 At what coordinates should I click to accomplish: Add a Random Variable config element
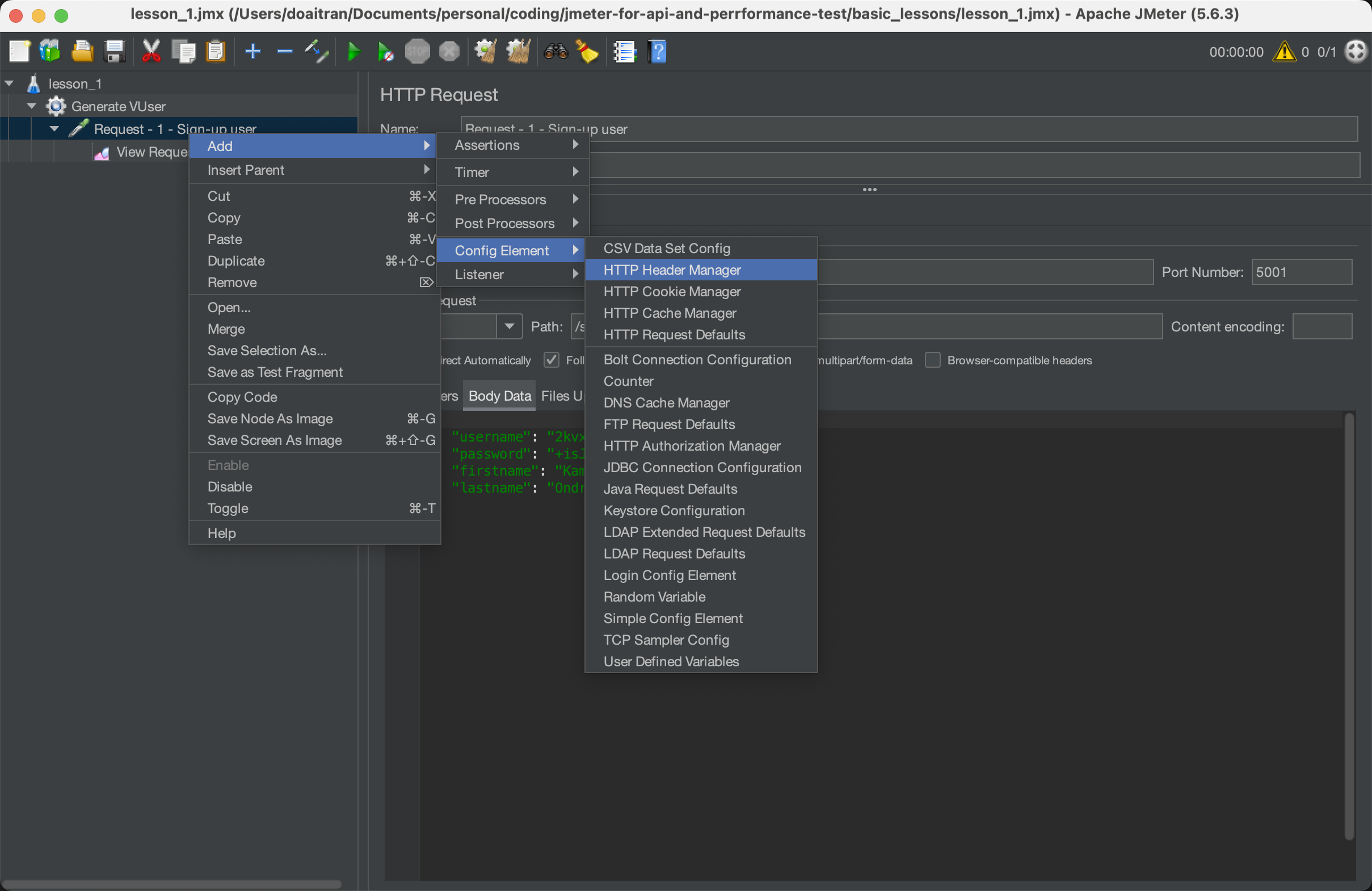click(x=701, y=597)
